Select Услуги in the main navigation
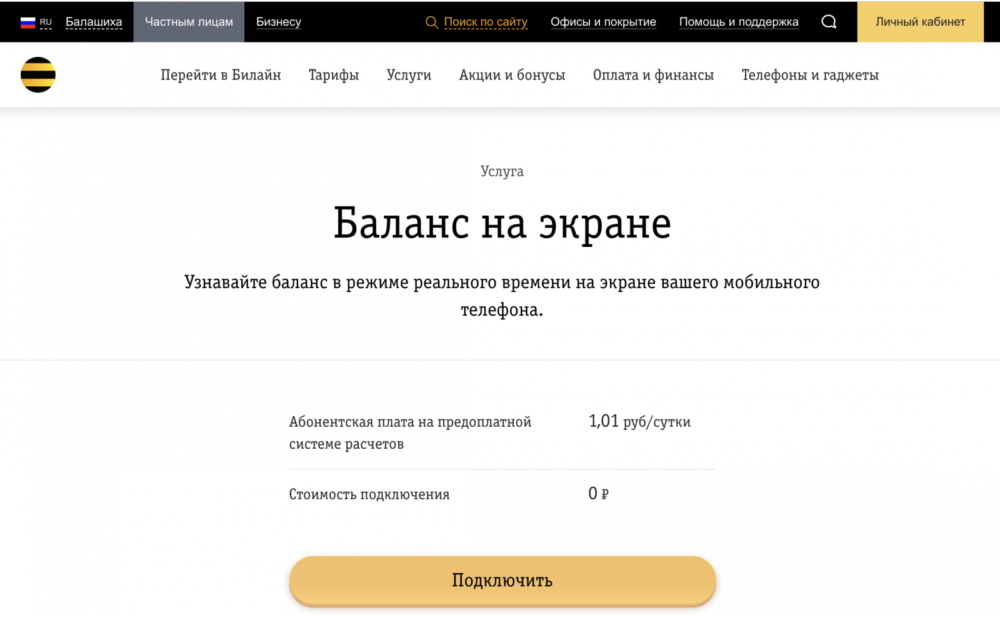The image size is (1000, 618). [x=409, y=75]
